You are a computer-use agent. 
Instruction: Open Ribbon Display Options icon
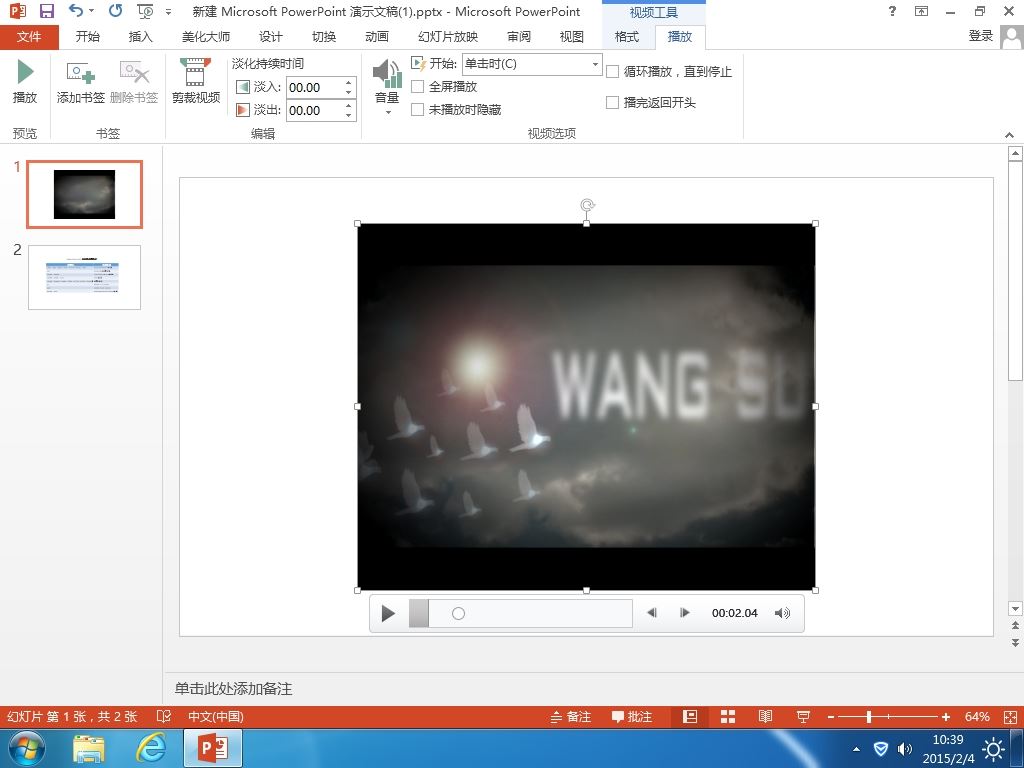pyautogui.click(x=921, y=11)
